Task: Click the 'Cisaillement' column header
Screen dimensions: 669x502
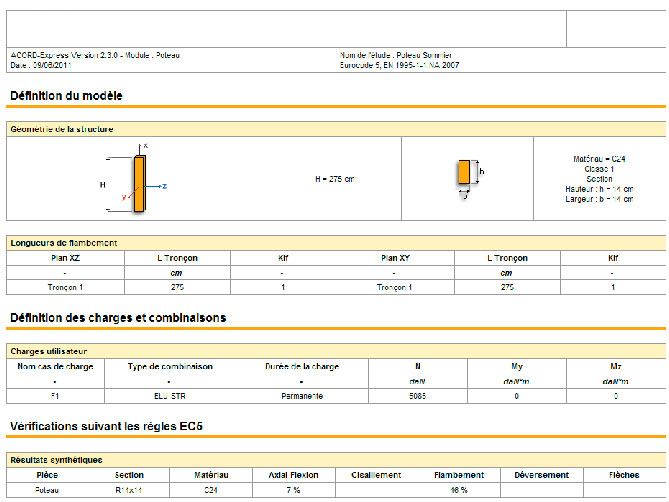Action: [x=376, y=475]
